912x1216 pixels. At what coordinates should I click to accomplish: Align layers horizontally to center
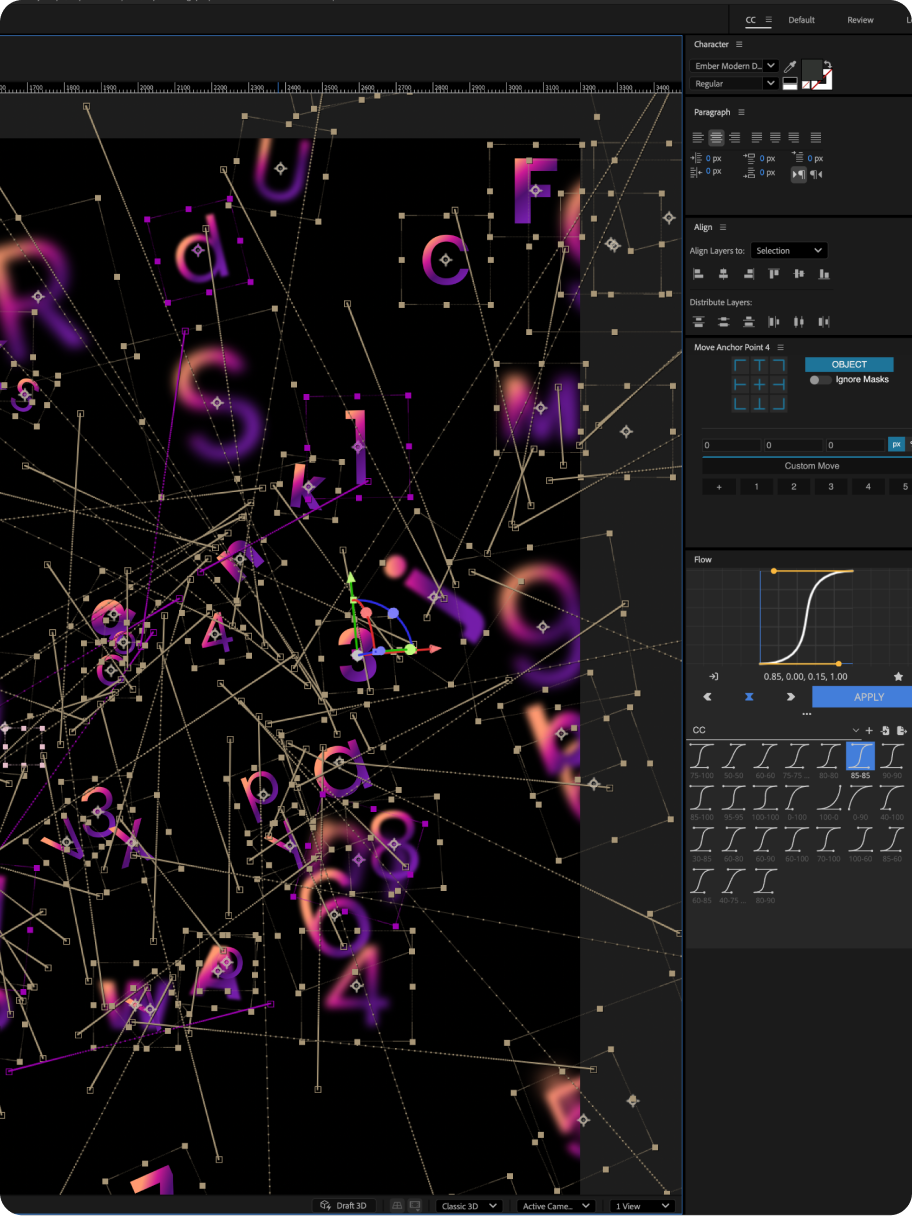click(723, 274)
